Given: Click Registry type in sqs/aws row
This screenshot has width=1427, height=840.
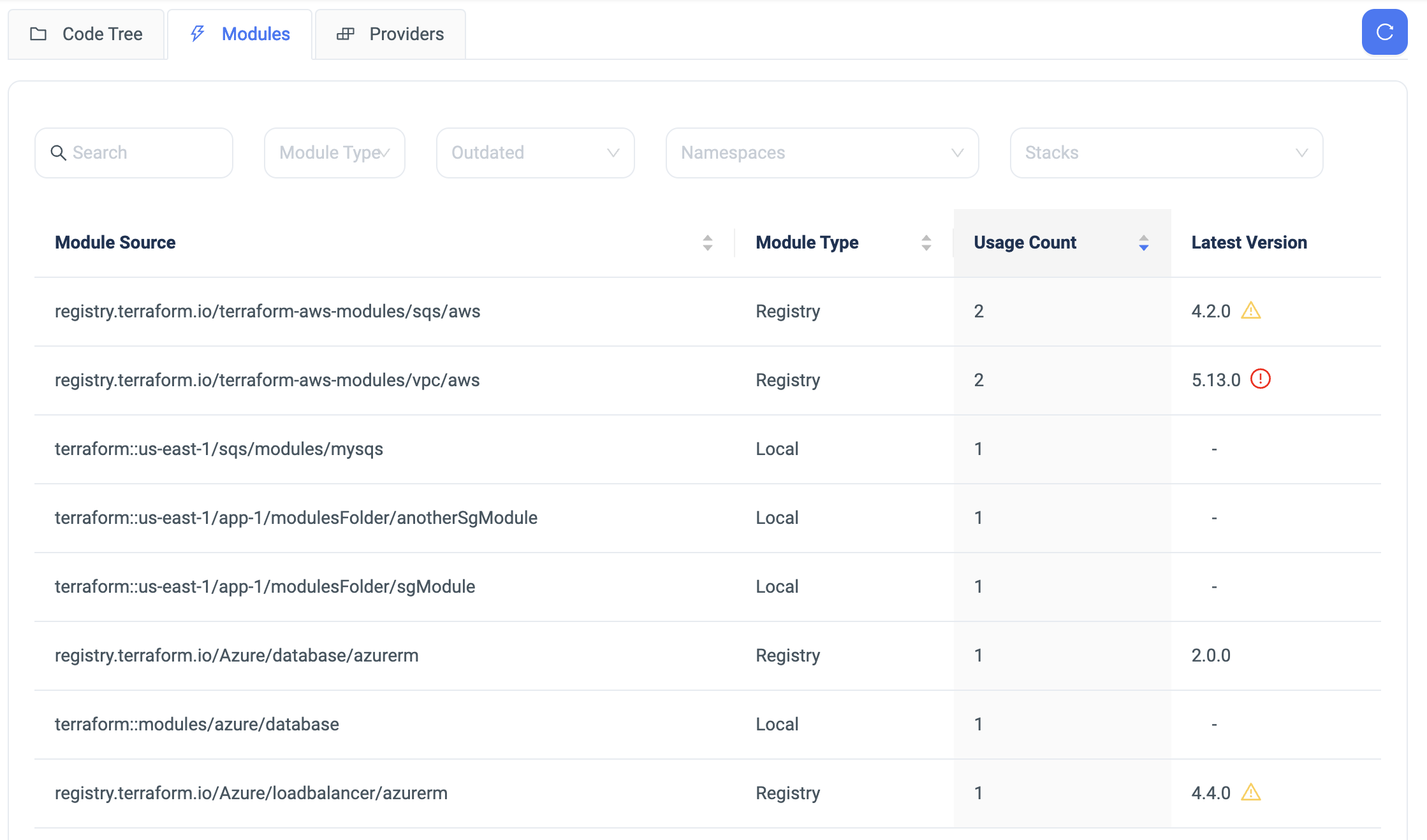Looking at the screenshot, I should pyautogui.click(x=788, y=312).
